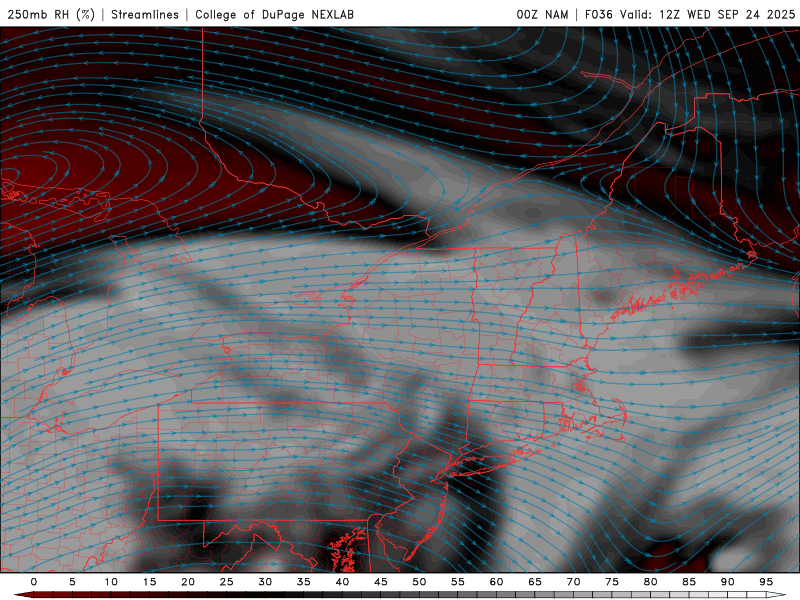
Task: Click the color bar label "70"
Action: click(x=573, y=582)
